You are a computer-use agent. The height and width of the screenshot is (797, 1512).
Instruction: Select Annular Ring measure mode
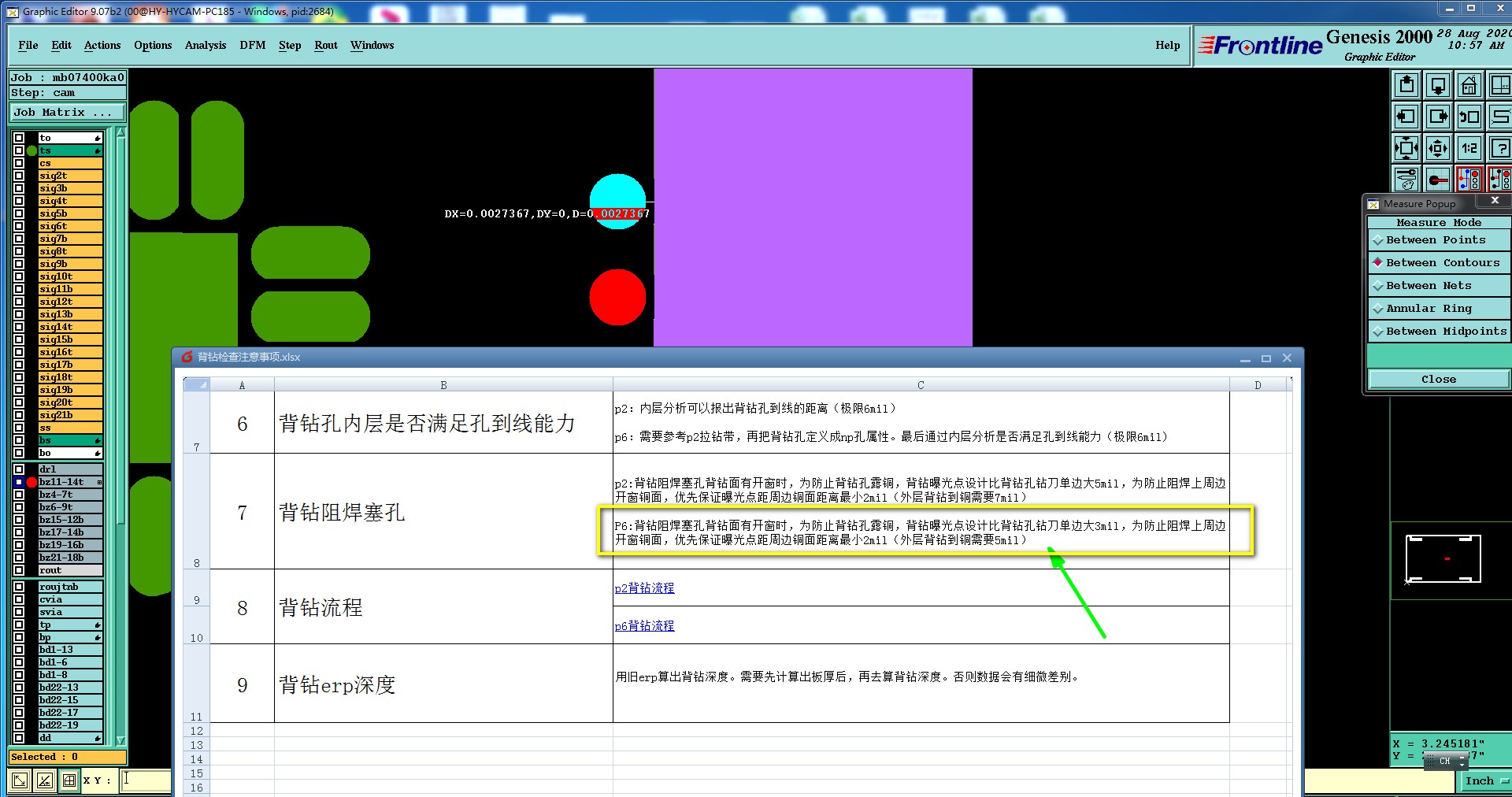point(1439,309)
